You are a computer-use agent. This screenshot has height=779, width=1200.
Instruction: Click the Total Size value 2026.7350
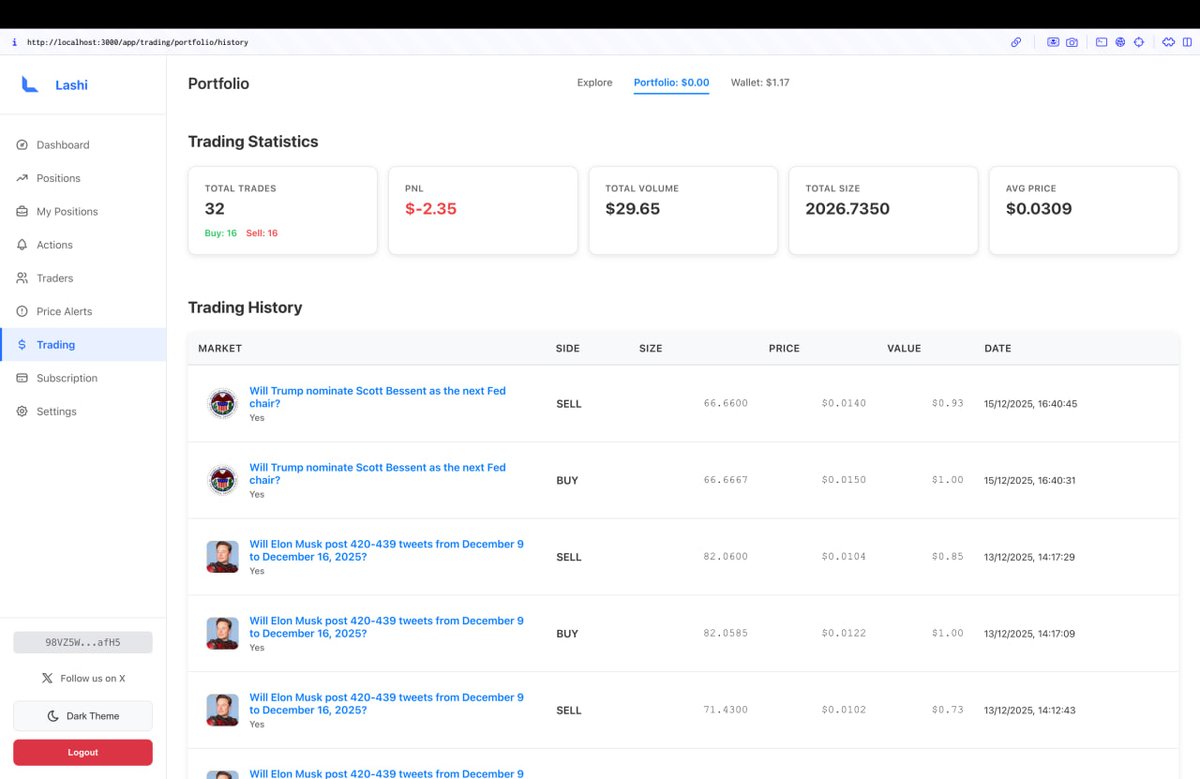847,209
